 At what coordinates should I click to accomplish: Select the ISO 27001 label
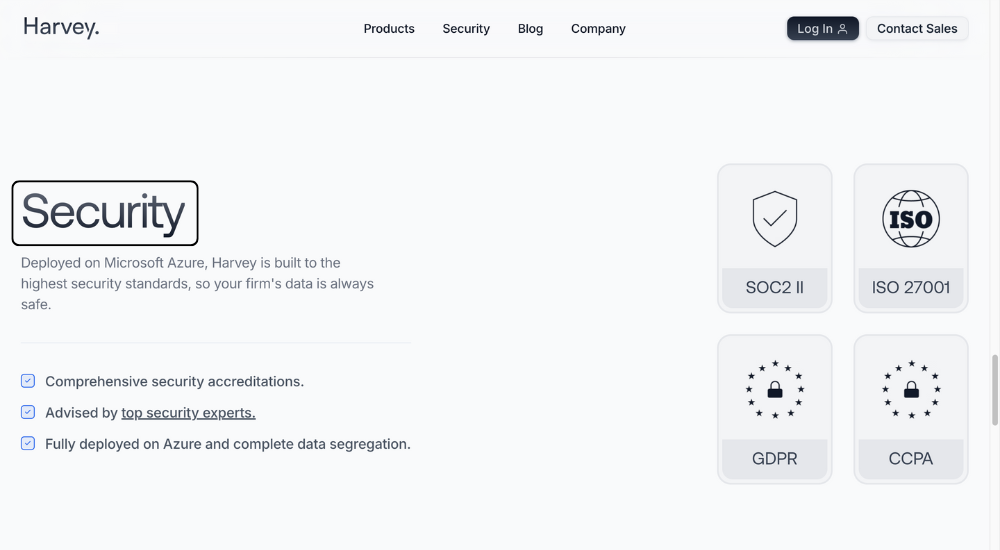[911, 288]
